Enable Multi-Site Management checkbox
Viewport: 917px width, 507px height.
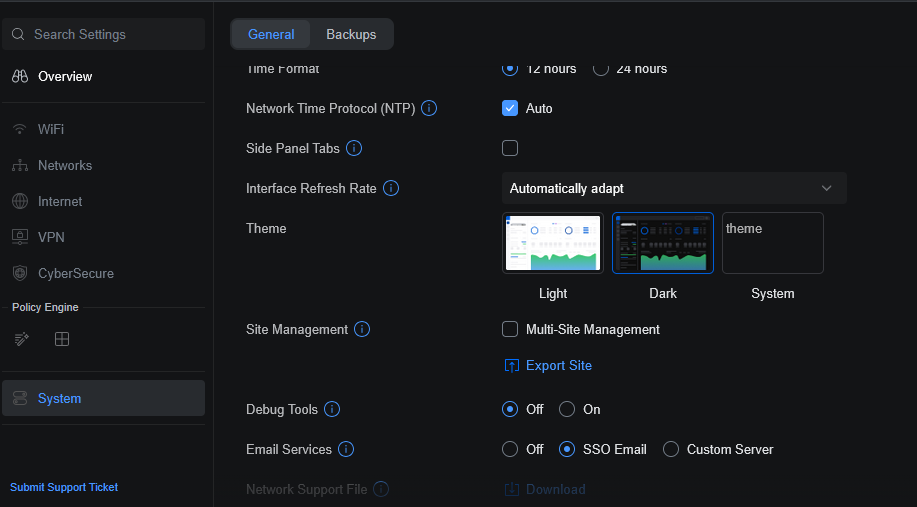pyautogui.click(x=510, y=329)
